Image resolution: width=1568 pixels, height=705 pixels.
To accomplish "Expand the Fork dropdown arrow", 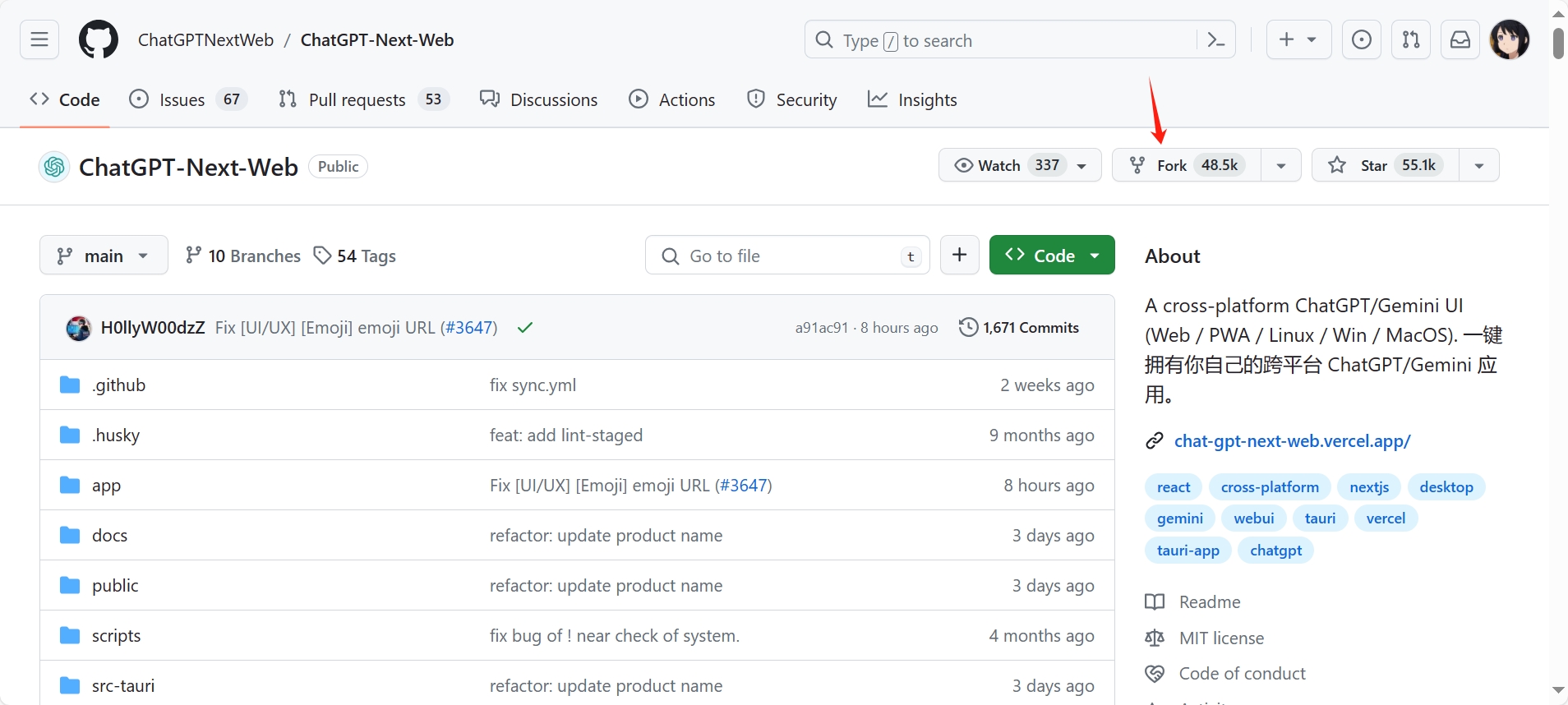I will [1281, 165].
